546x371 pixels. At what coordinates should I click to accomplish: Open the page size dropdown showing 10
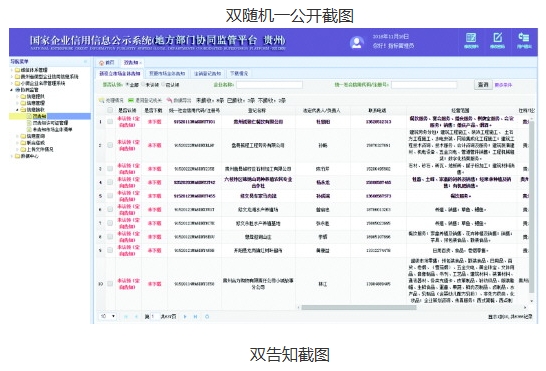point(108,316)
